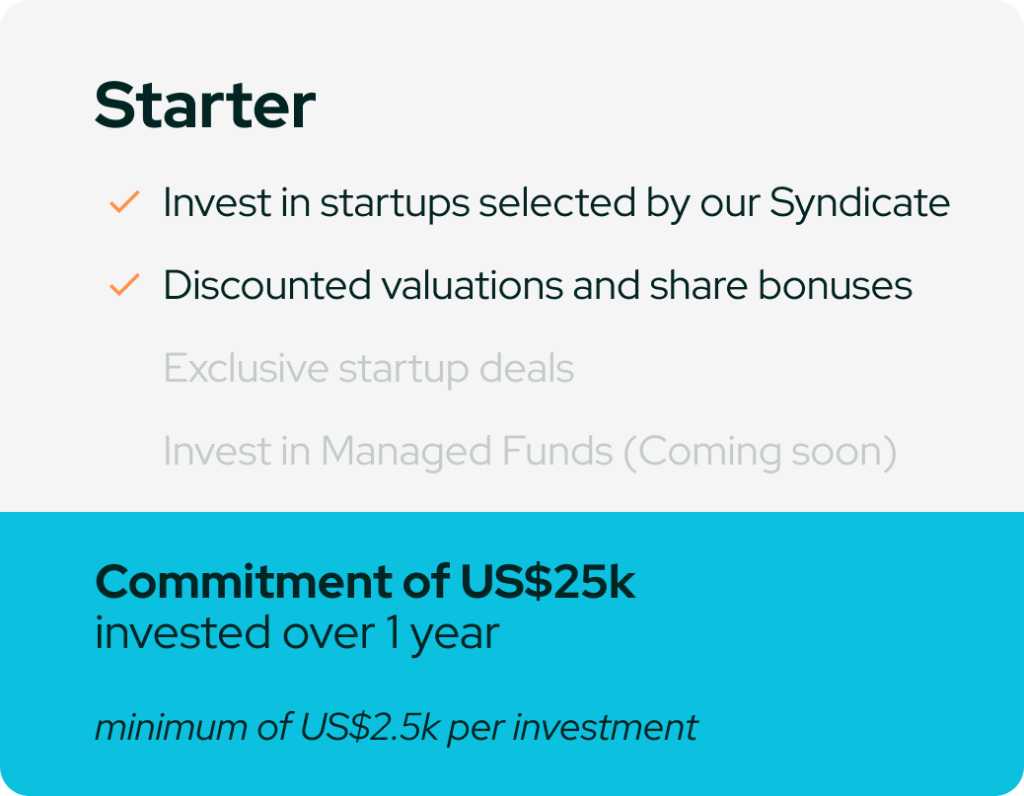The image size is (1024, 796).
Task: Click the 'US$25k' amount
Action: click(547, 581)
